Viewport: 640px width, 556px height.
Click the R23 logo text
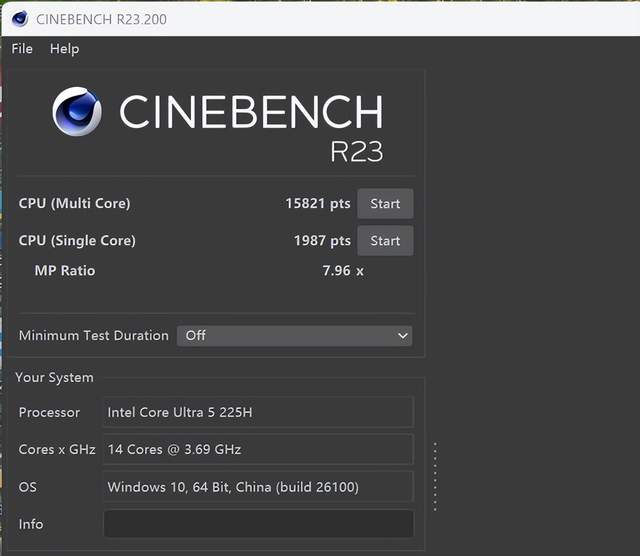357,152
